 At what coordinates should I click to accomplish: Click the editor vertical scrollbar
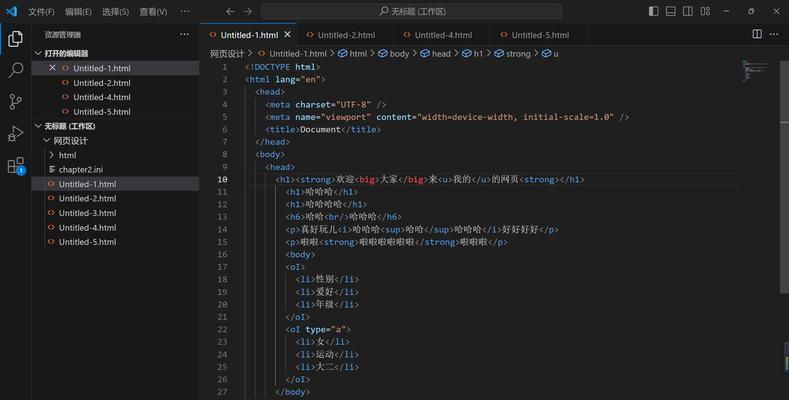[x=784, y=176]
